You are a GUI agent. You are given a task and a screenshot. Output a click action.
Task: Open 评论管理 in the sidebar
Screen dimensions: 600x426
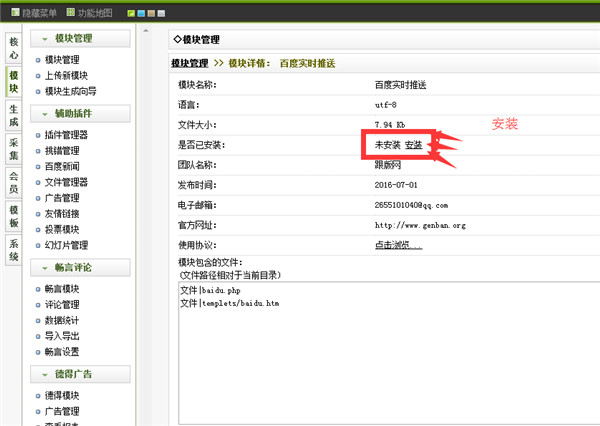click(x=62, y=304)
